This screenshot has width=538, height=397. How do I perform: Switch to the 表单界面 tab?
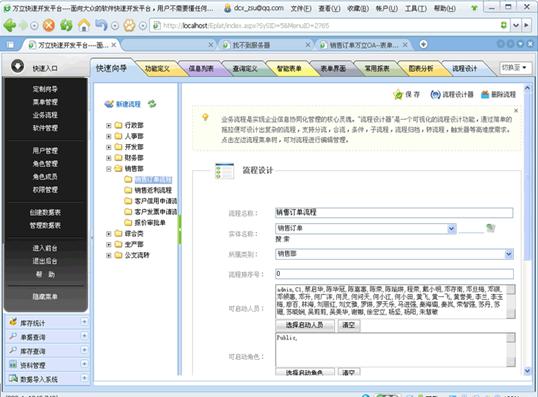tap(333, 68)
